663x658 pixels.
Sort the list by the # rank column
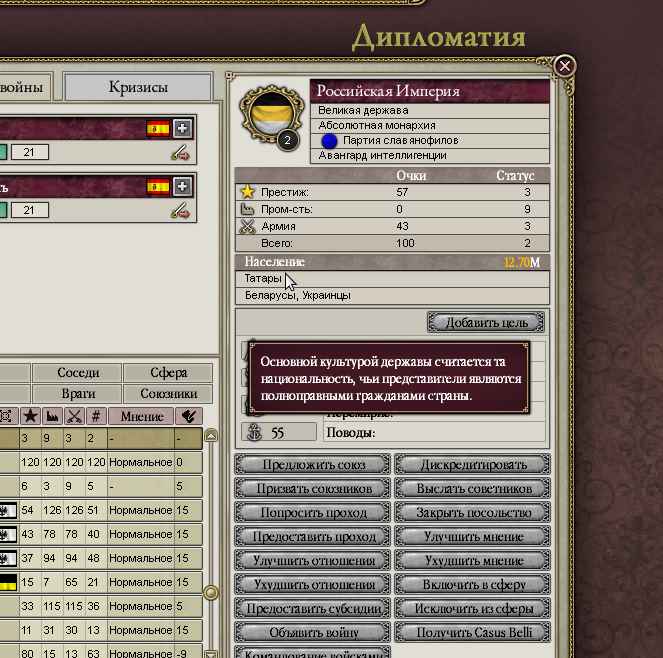pos(95,416)
